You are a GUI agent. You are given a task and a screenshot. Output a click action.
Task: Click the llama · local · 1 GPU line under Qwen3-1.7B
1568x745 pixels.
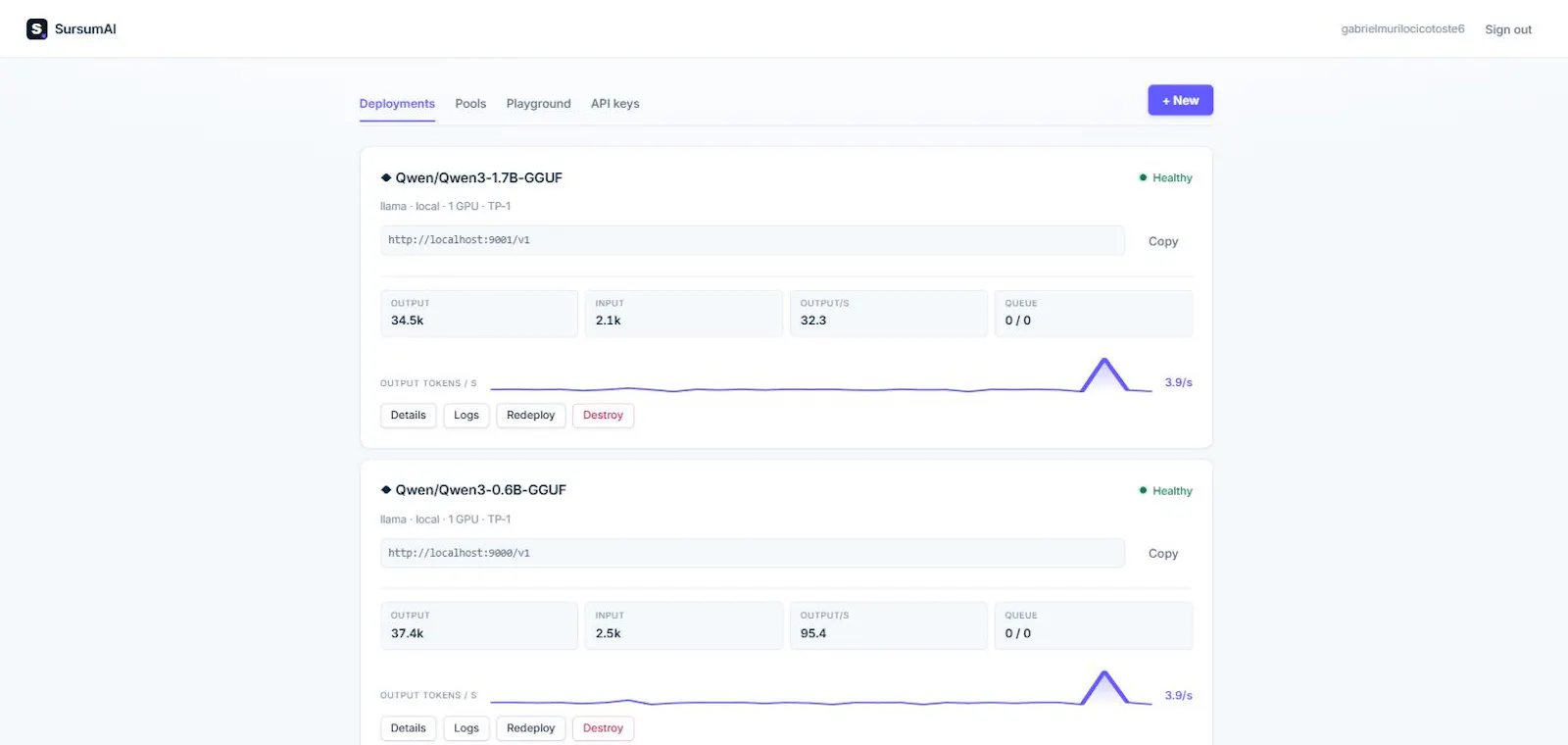446,207
